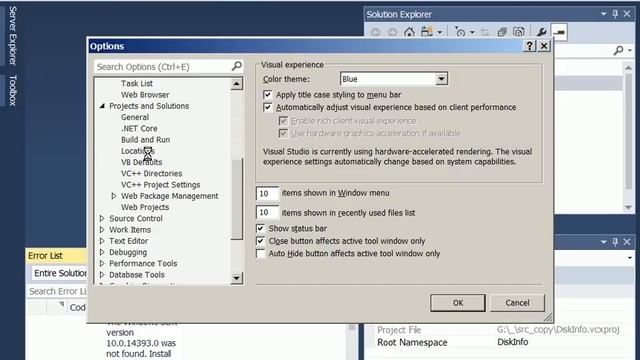Click options tree scrollbar up arrow
The width and height of the screenshot is (640, 360).
point(236,84)
